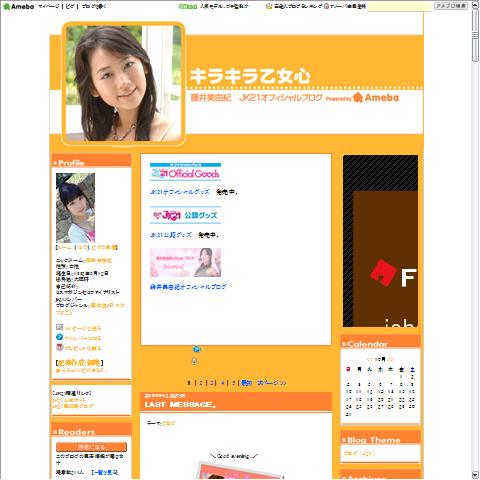
Task: Open the ブログを書く link in the top bar
Action: pyautogui.click(x=94, y=6)
